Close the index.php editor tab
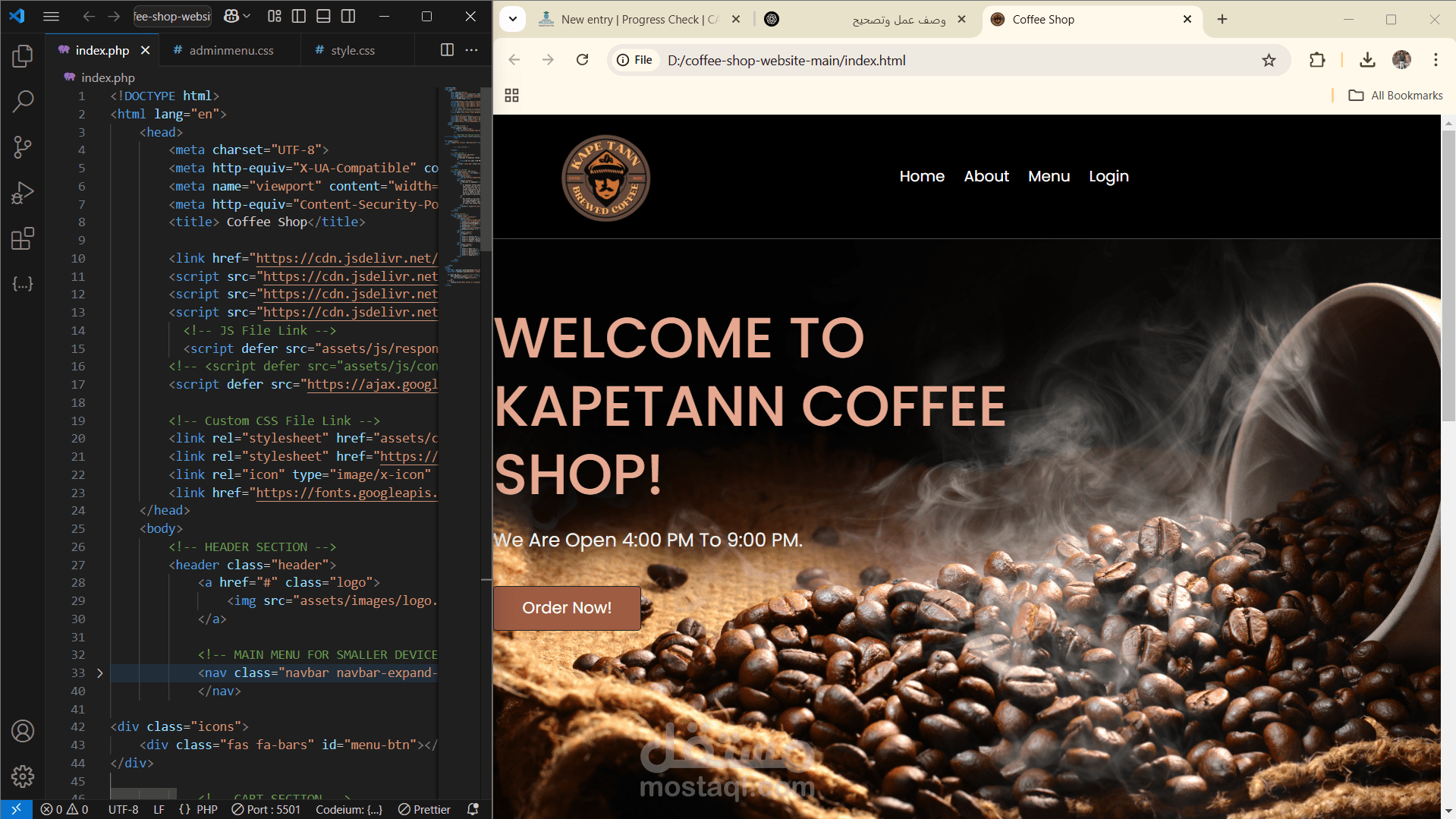Screen dimensions: 1456x819 coord(145,50)
